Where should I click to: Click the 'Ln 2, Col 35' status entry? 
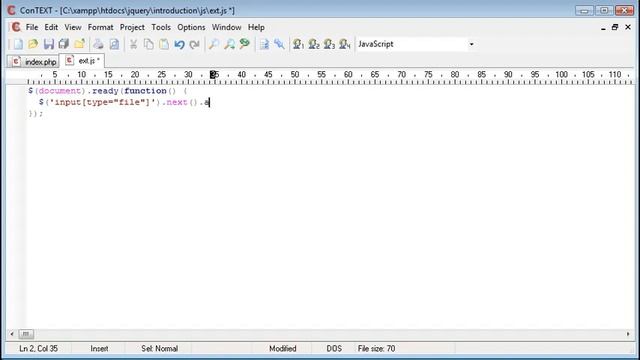(38, 349)
